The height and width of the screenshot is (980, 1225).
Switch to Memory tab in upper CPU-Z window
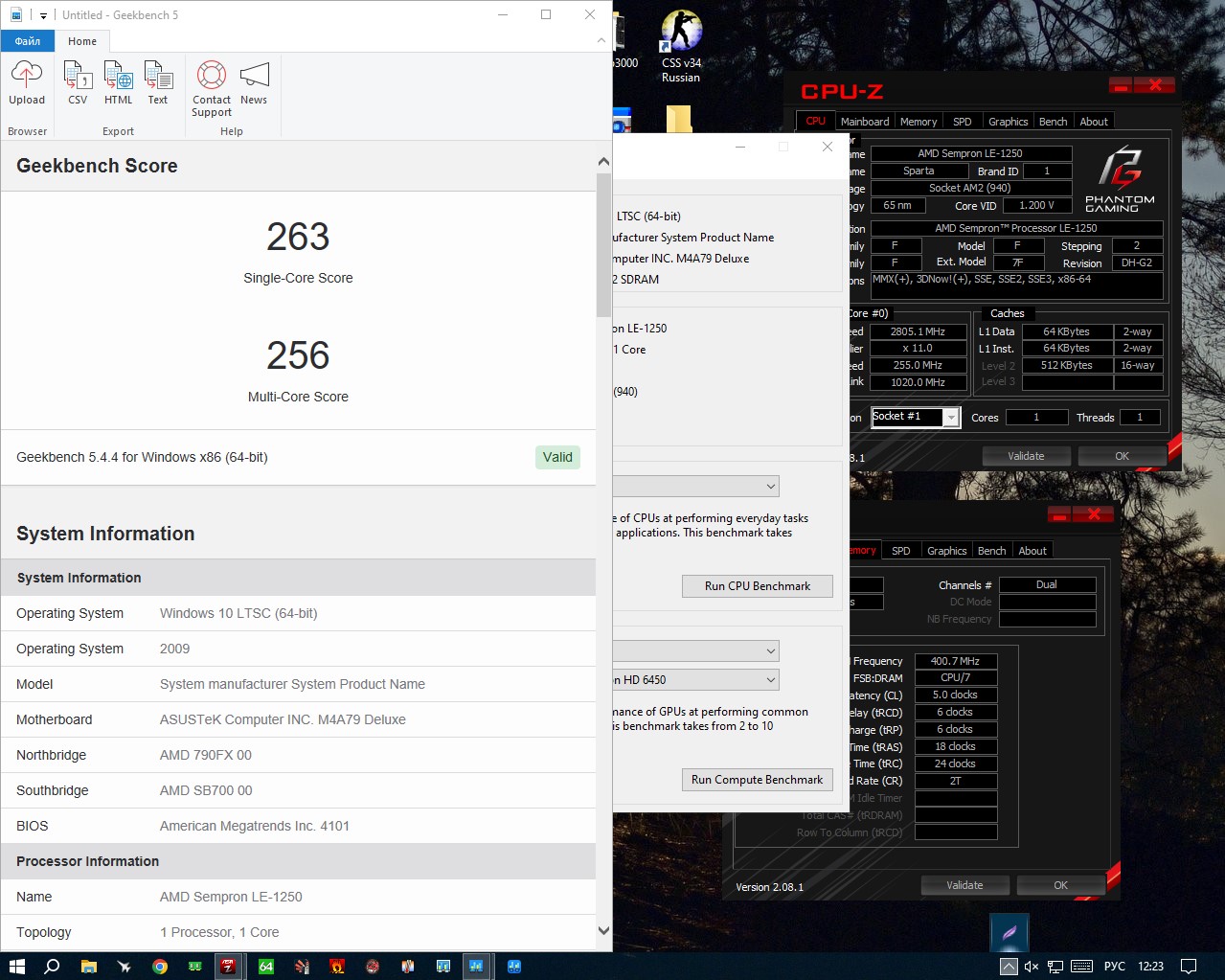tap(919, 122)
